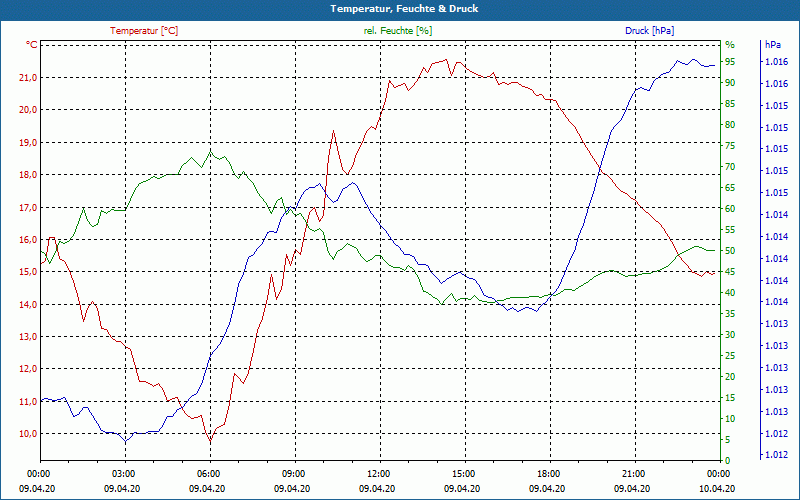The height and width of the screenshot is (500, 800).
Task: Click the 15,0 temperature axis value
Action: click(x=28, y=272)
